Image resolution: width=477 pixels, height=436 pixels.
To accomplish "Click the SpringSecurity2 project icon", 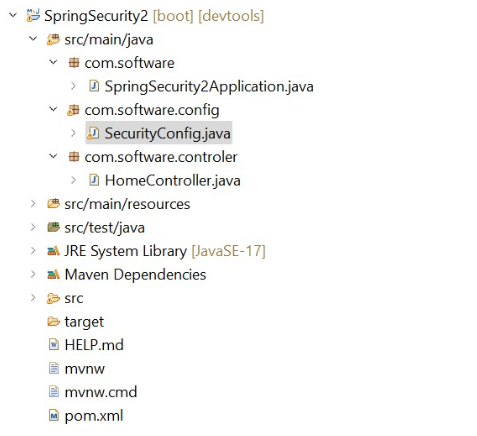I will pos(33,16).
